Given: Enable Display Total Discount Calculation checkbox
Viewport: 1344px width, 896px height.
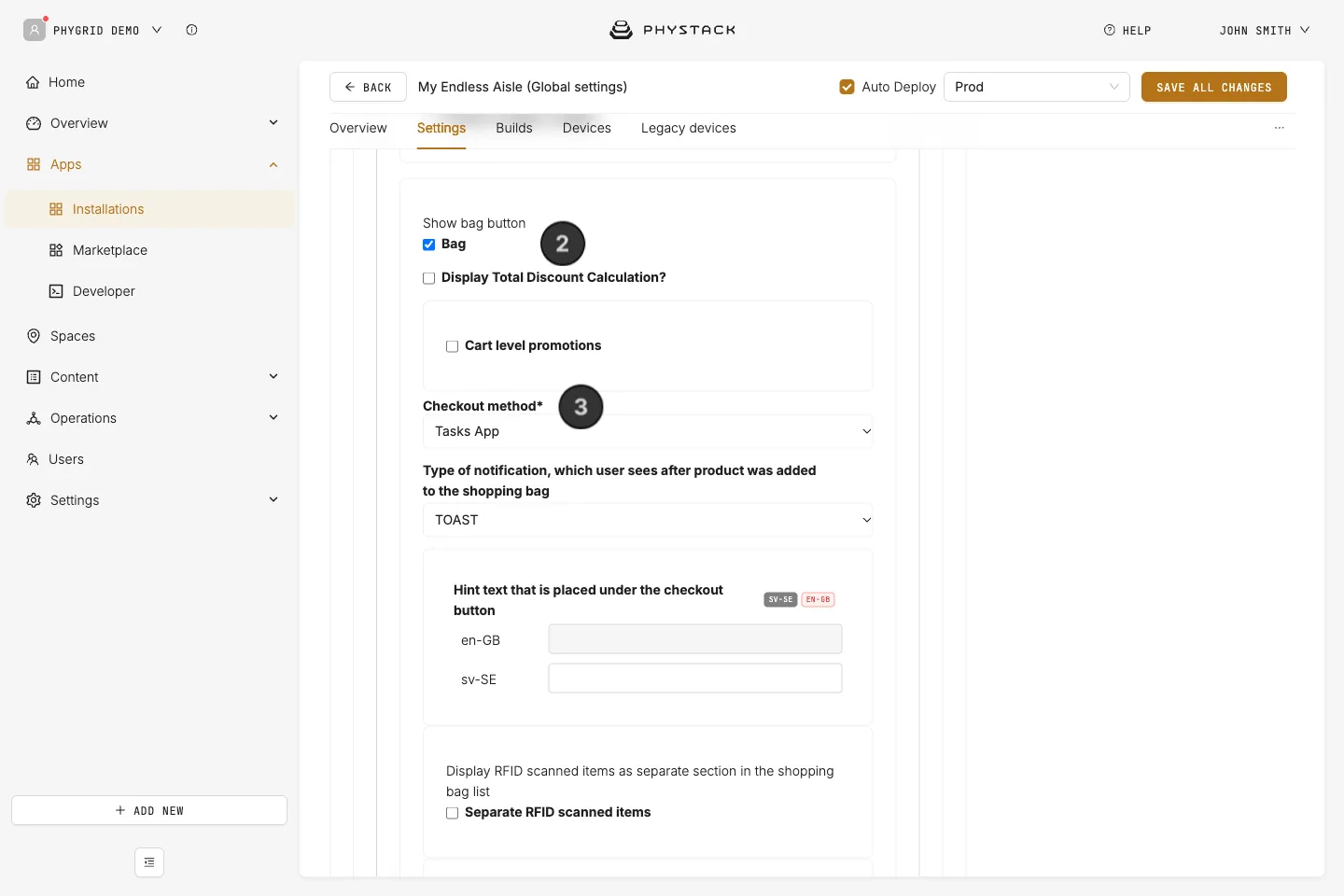Looking at the screenshot, I should [x=429, y=278].
